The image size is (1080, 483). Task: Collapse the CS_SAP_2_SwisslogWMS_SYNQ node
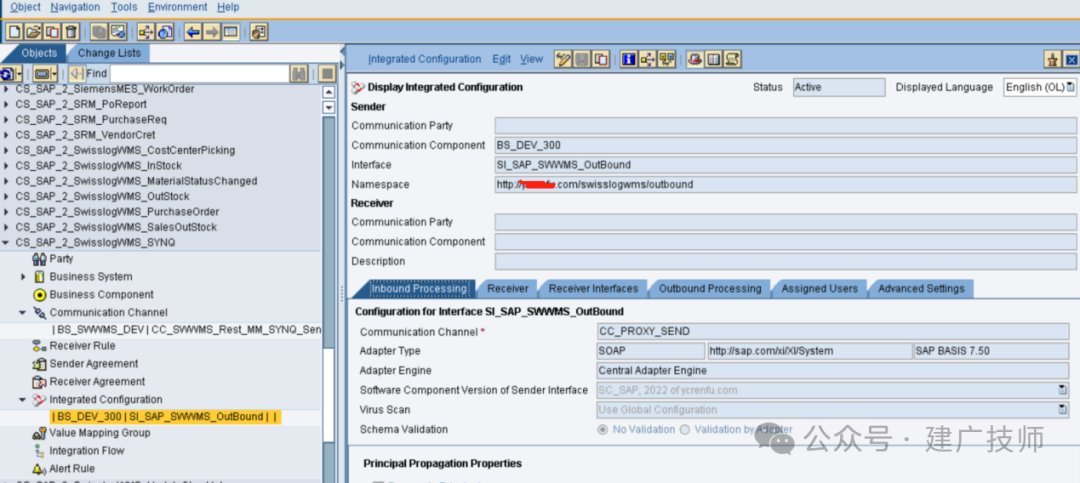click(7, 243)
